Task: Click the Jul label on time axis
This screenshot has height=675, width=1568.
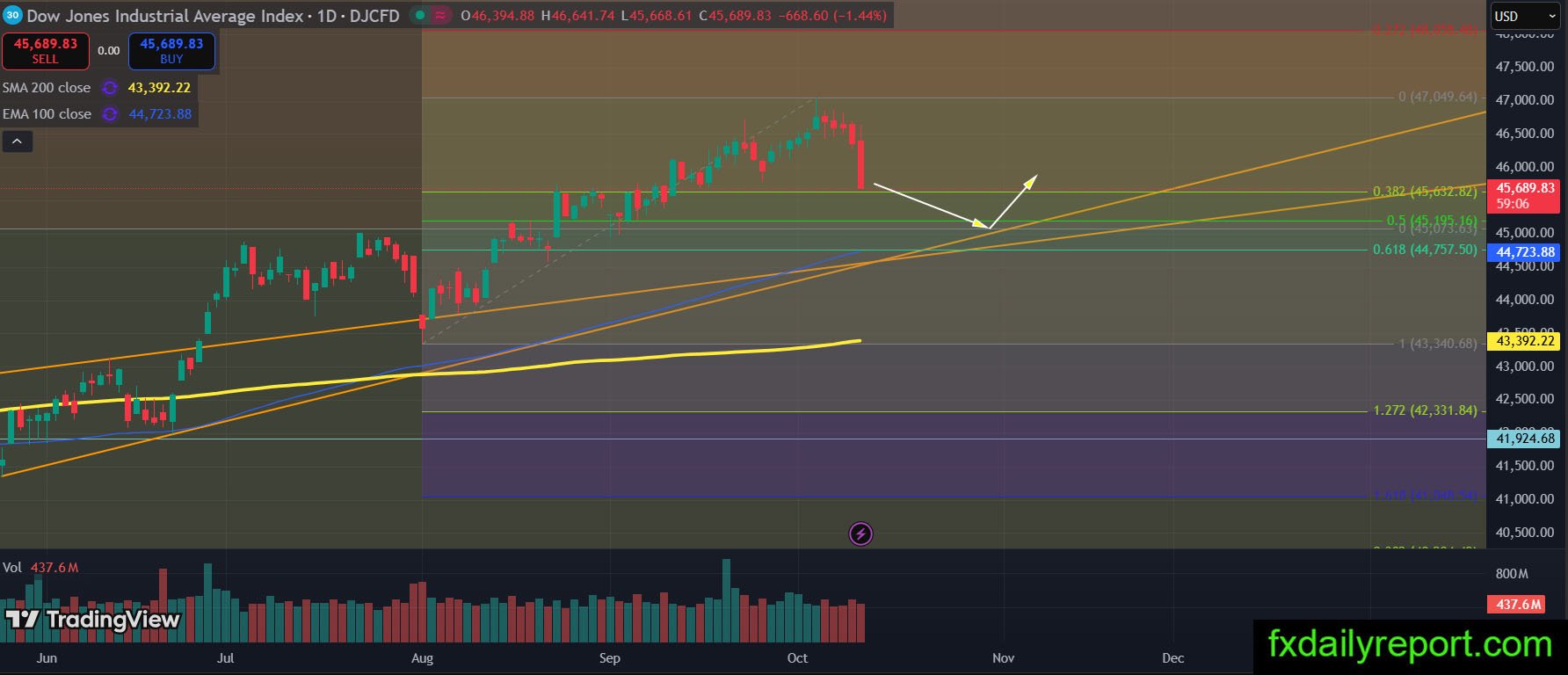Action: (x=226, y=658)
